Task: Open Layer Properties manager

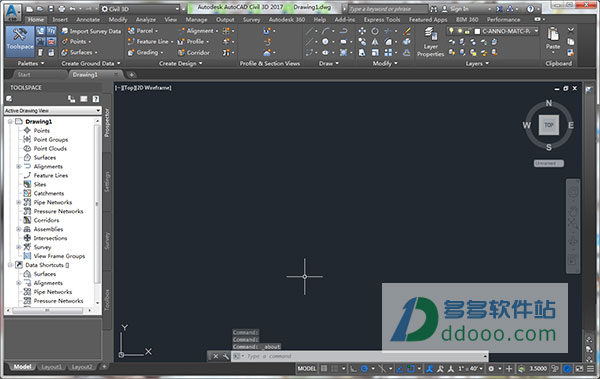Action: (x=430, y=42)
